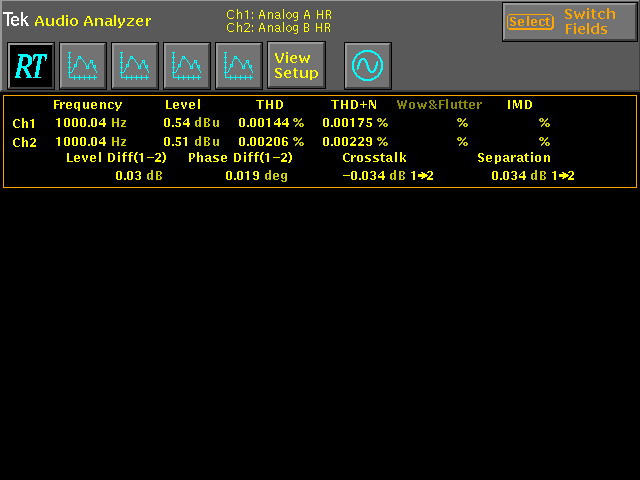Select the Ch2 THD value 0.00206 %
640x480 pixels.
tap(270, 142)
